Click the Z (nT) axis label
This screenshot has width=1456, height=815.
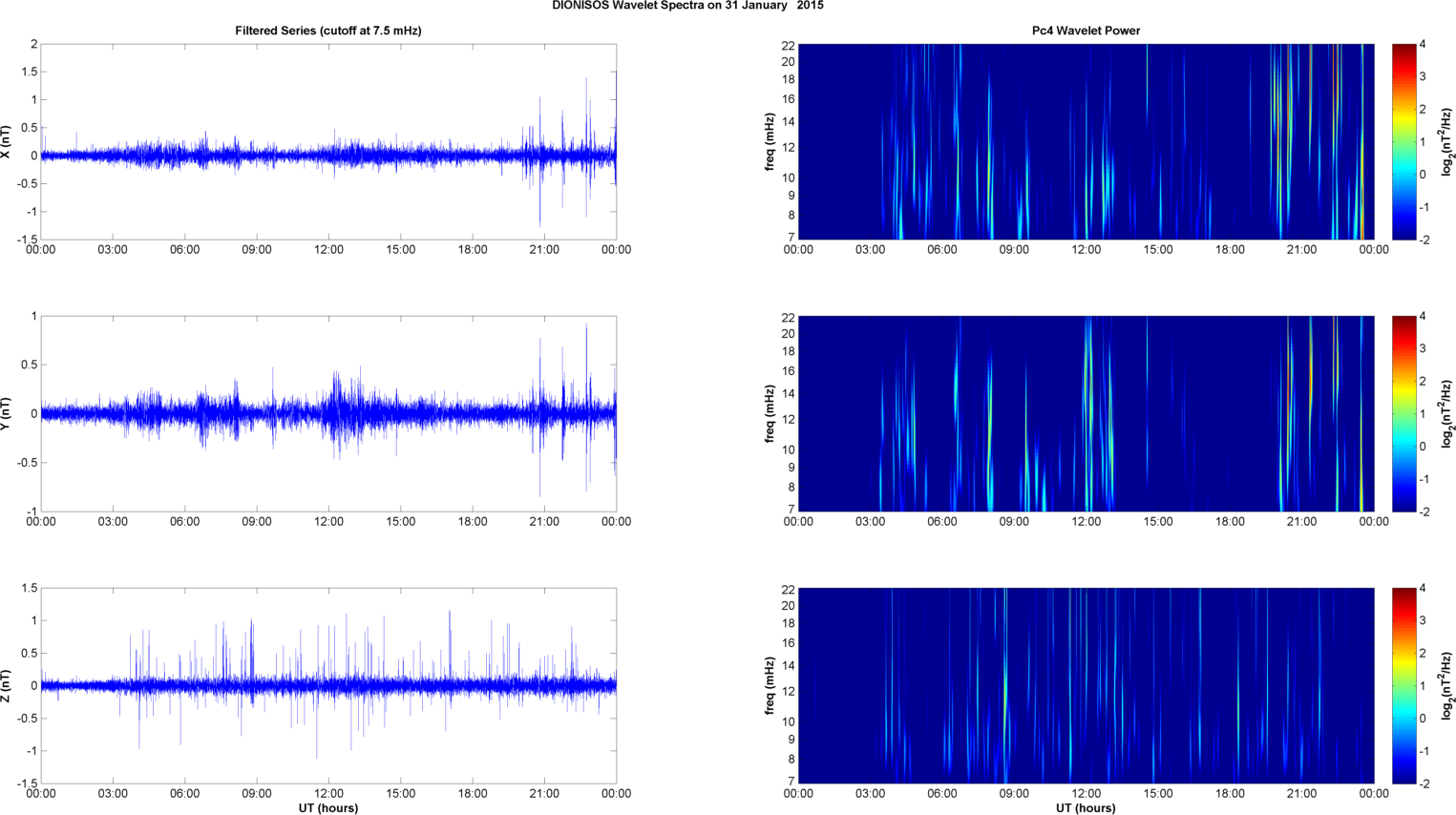(x=7, y=685)
